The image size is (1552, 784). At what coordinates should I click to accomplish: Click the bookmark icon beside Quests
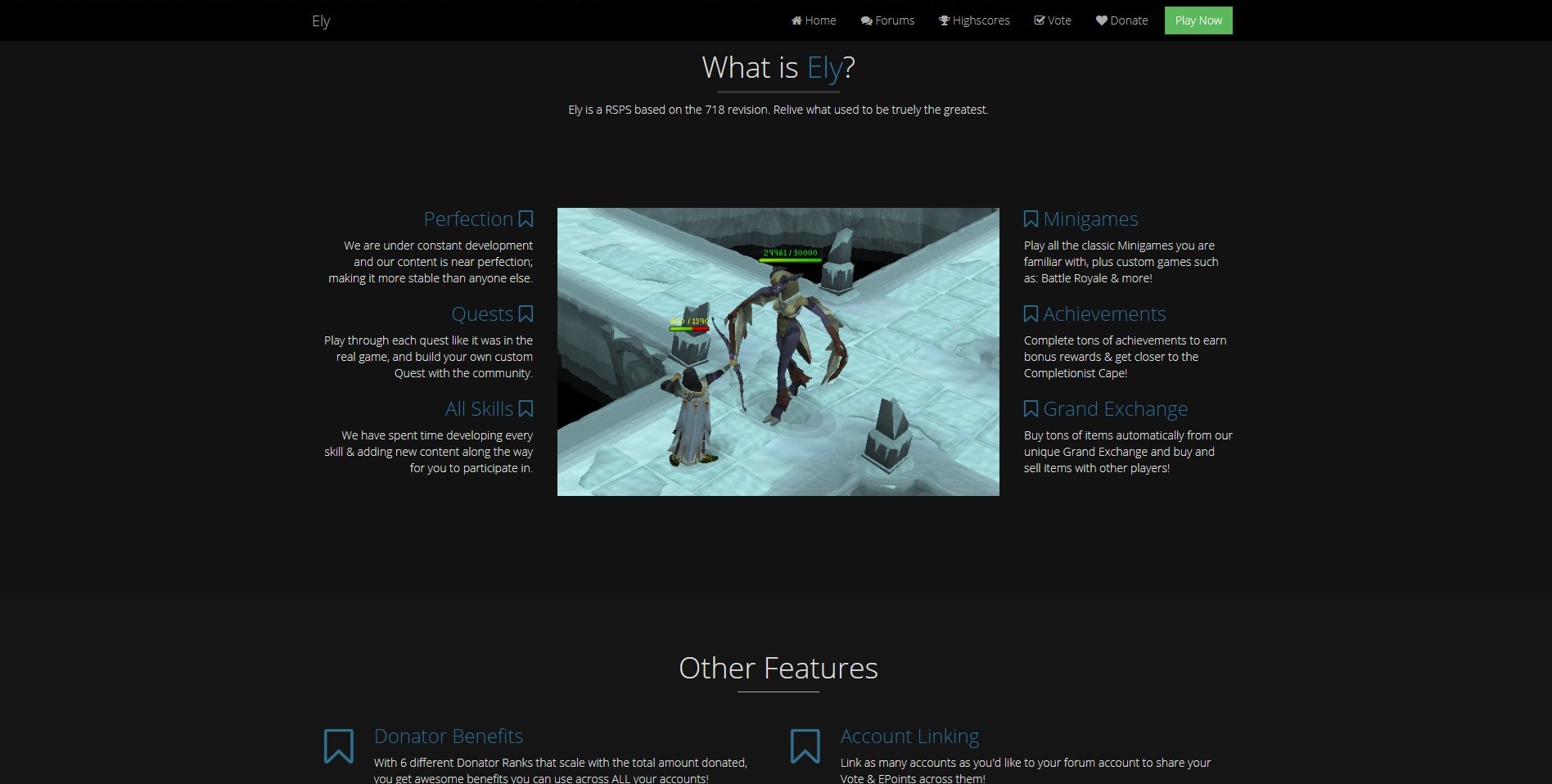[526, 313]
